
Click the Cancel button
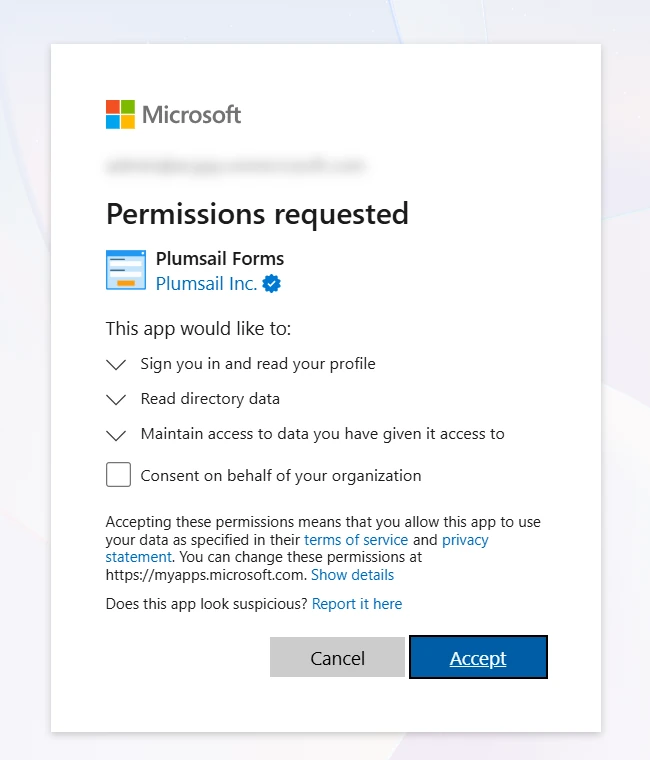[x=337, y=657]
